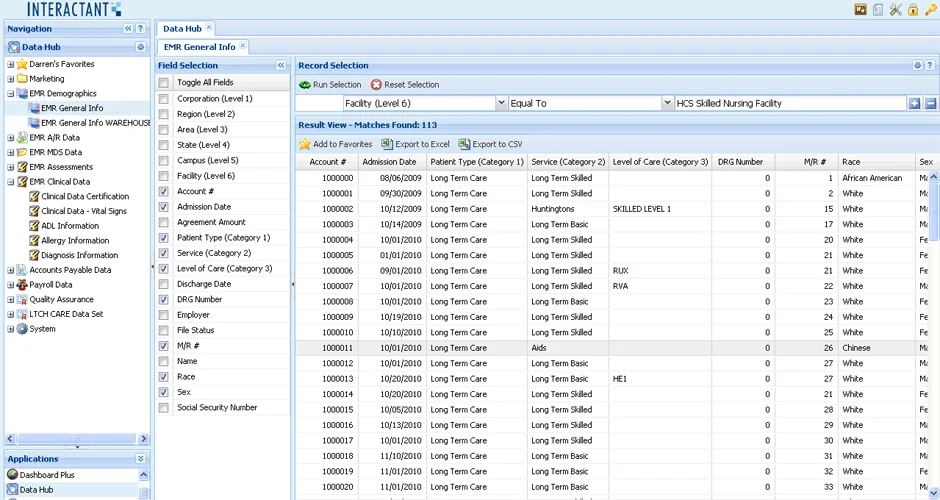Sort by Admission Date column header
Screen dimensions: 940x500
pos(391,162)
